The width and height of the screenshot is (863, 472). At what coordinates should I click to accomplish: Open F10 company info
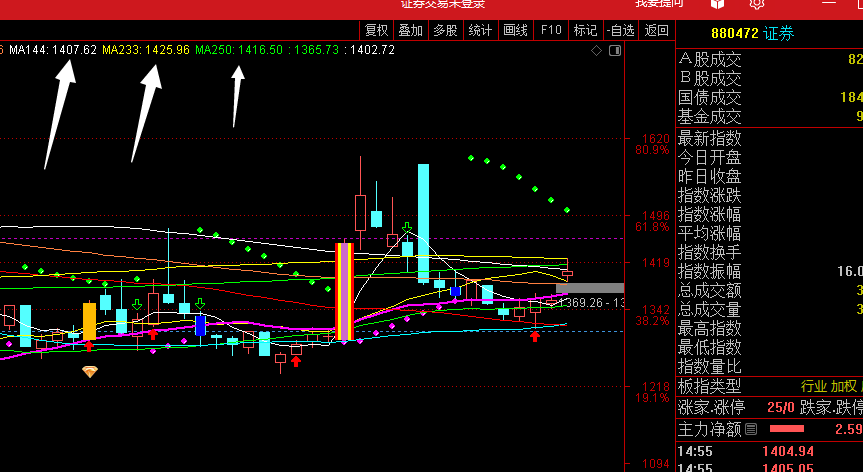(551, 30)
